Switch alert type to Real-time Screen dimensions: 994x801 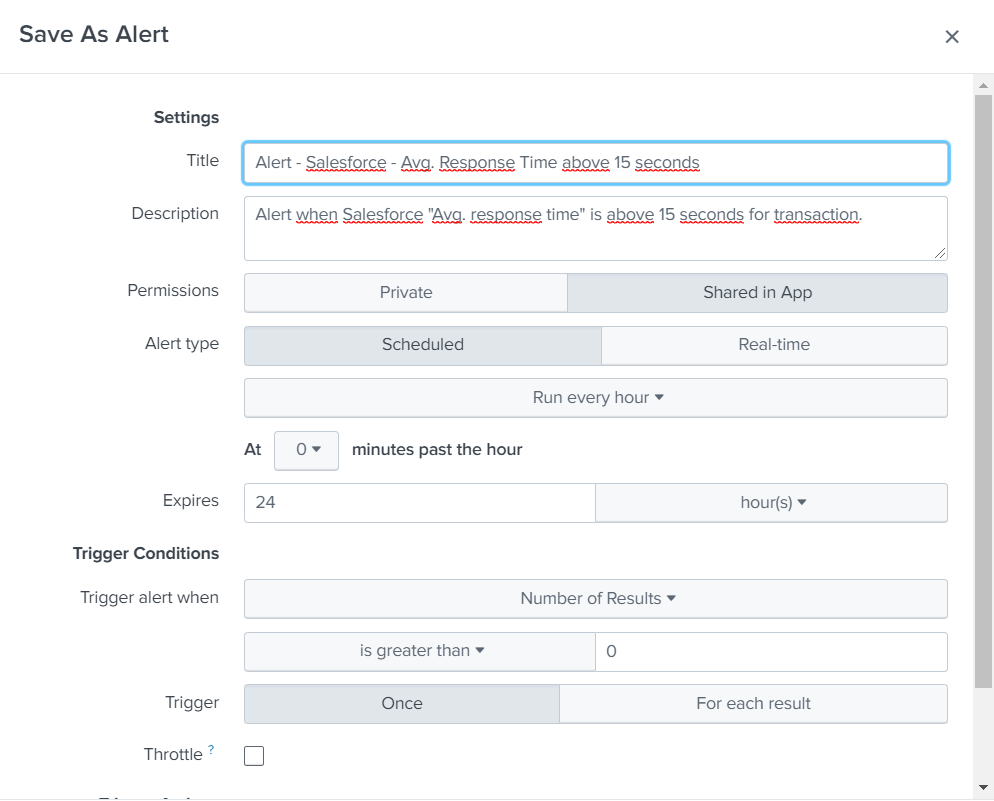tap(773, 345)
